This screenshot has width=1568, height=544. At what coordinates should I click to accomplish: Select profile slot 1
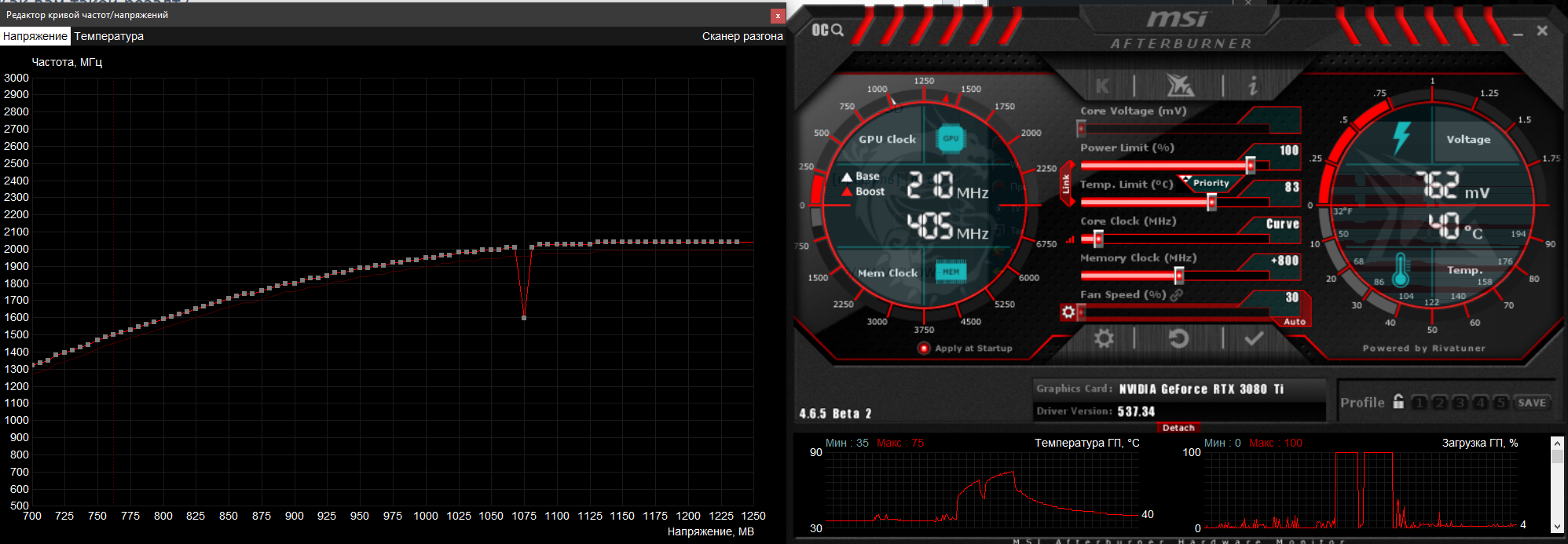pos(1419,403)
